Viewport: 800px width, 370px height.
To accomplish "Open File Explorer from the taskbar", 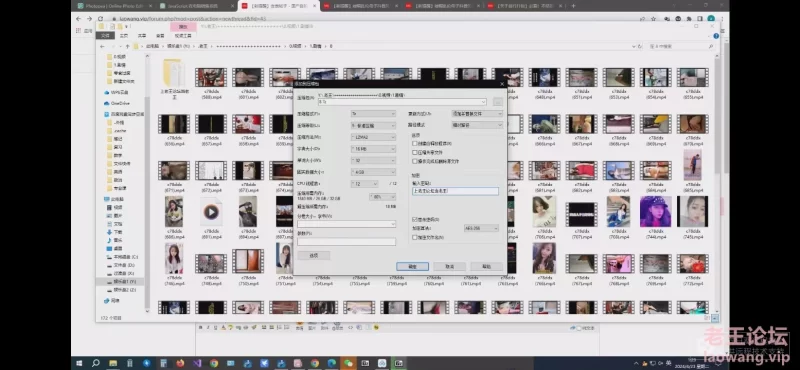I will pyautogui.click(x=113, y=363).
